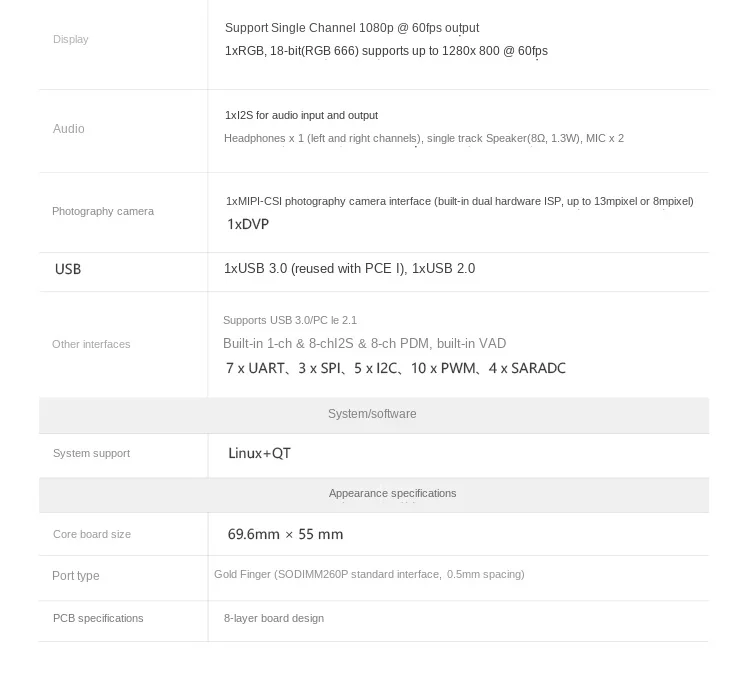Screen dimensions: 750x681
Task: Select the 1xI2S audio input and output text
Action: pyautogui.click(x=301, y=115)
